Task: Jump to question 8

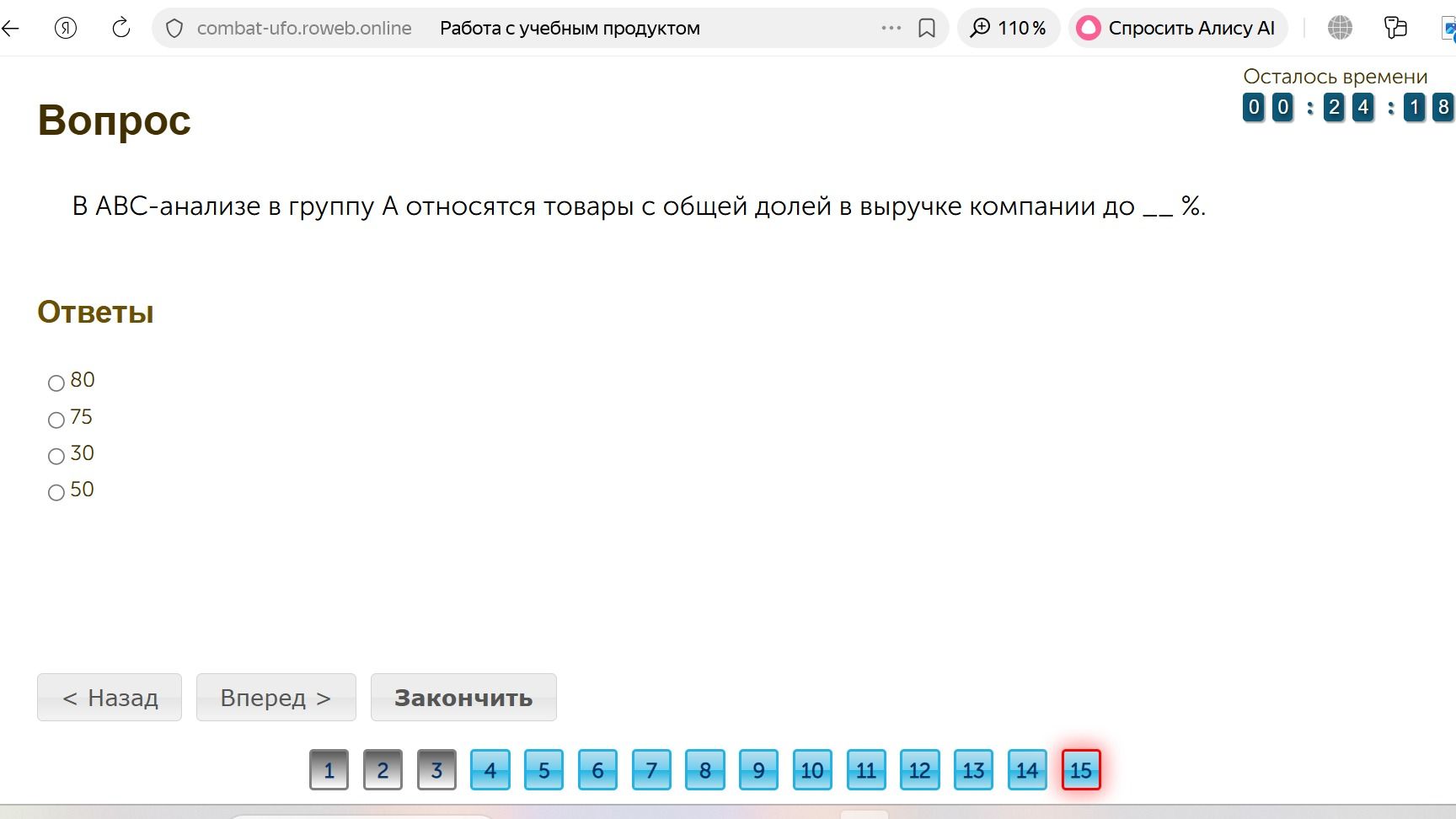Action: [x=705, y=769]
